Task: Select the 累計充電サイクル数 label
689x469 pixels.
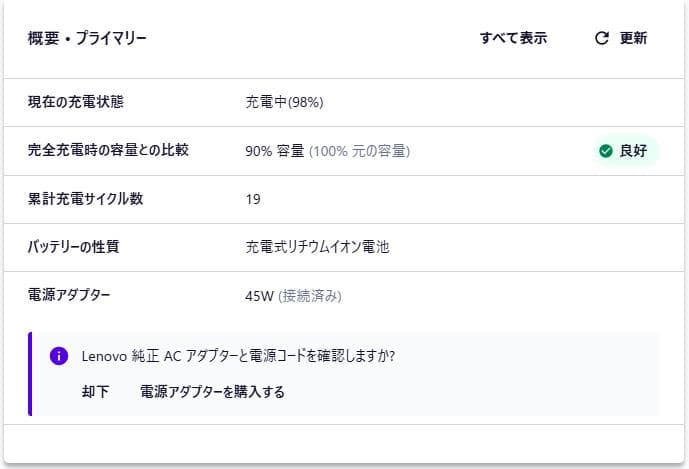Action: [86, 198]
